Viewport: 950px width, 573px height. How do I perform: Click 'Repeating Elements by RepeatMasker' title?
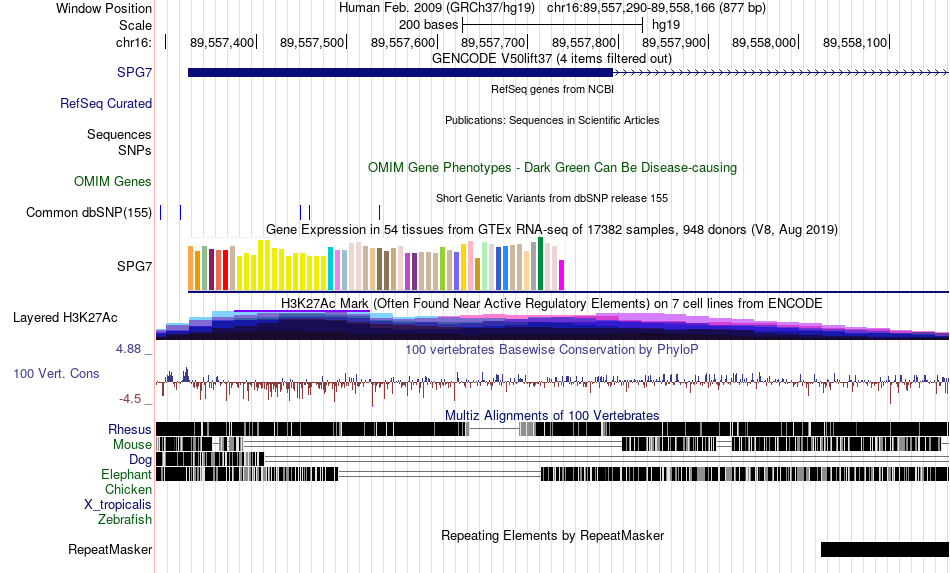point(552,535)
